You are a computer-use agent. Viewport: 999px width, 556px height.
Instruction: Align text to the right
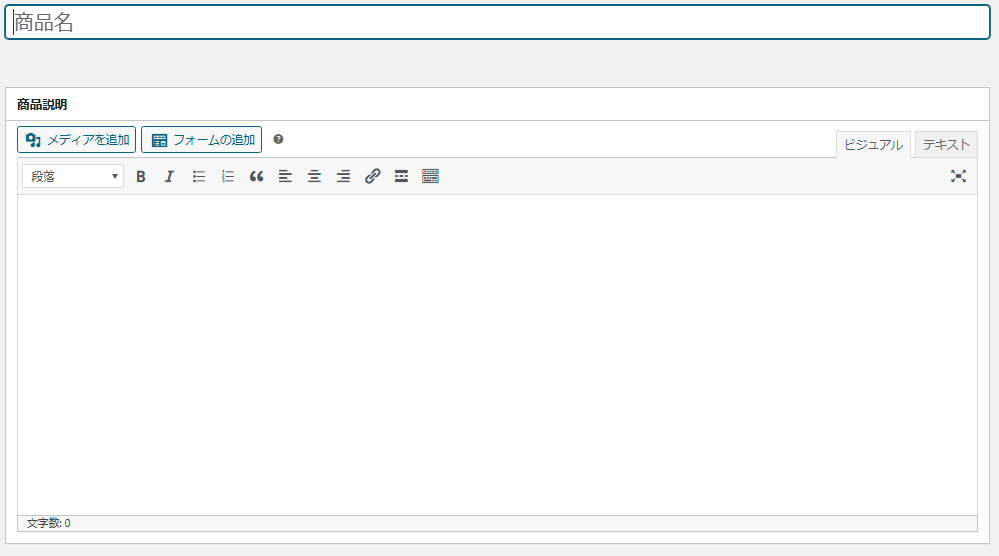343,177
